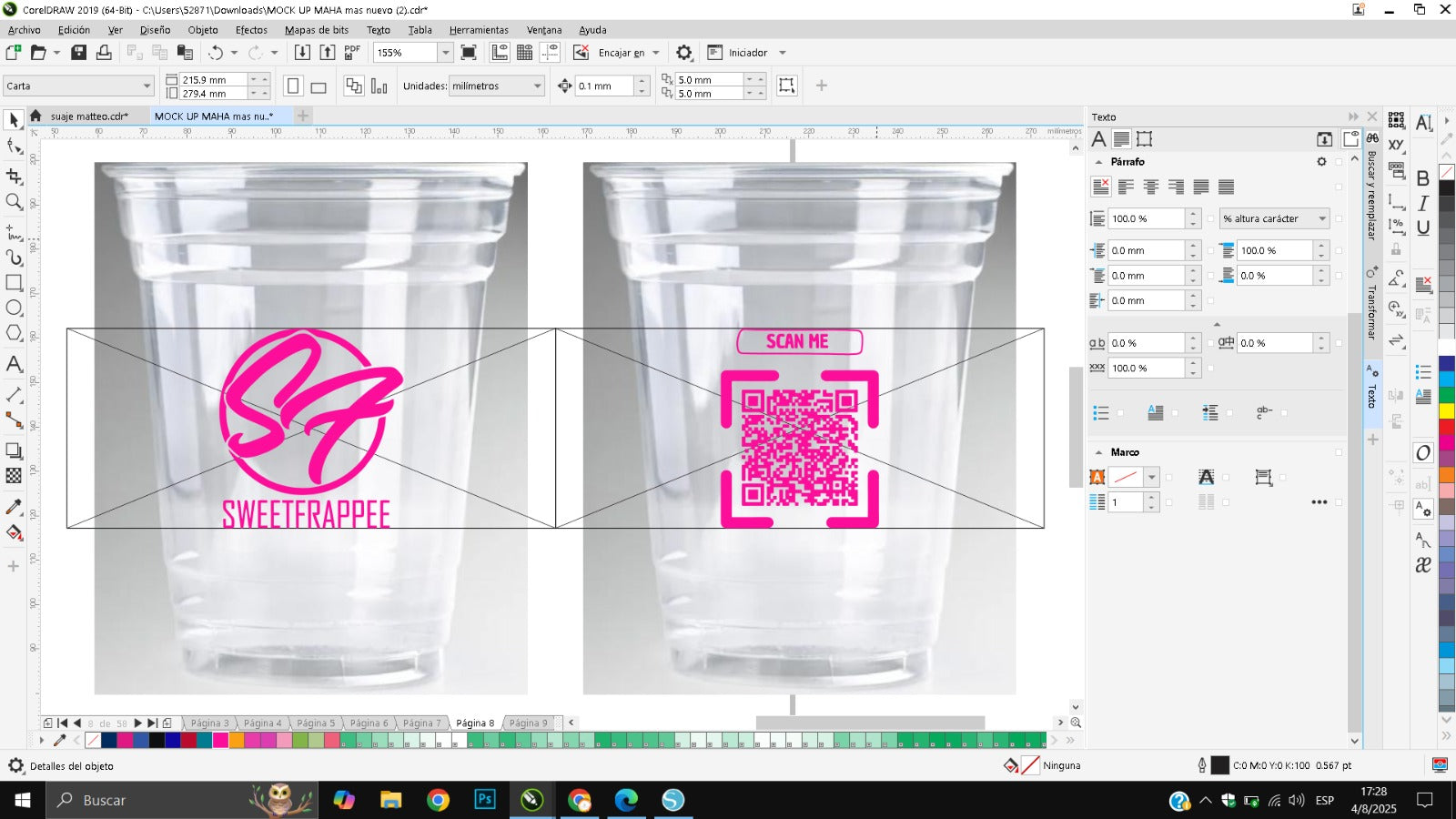Toggle checkbox beside the Párrafo gear icon
Viewport: 1456px width, 819px height.
tap(1339, 162)
